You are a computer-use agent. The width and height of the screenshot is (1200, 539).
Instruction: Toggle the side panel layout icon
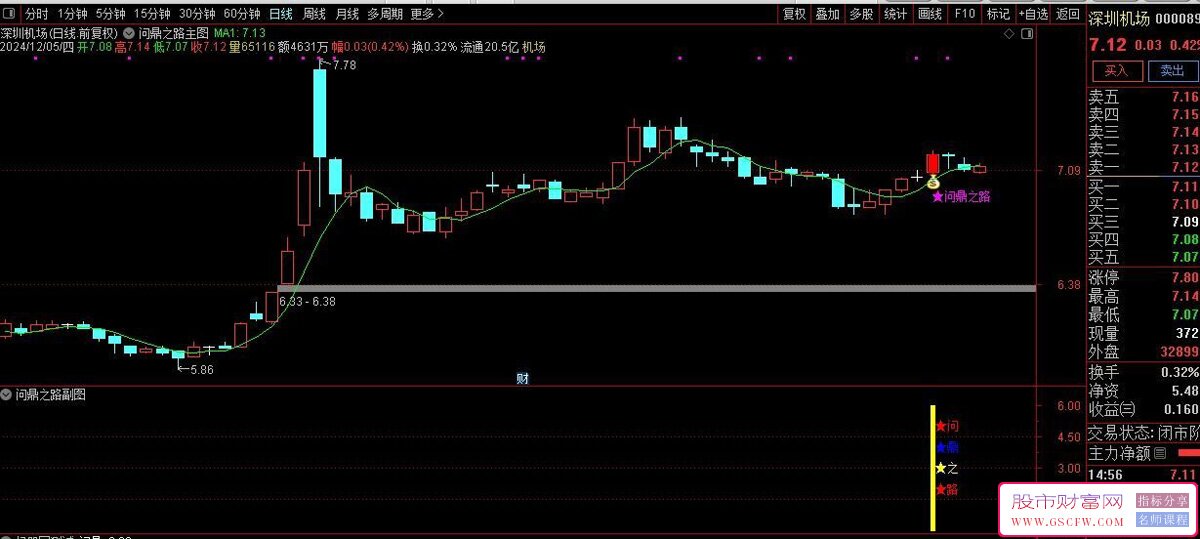click(1028, 33)
